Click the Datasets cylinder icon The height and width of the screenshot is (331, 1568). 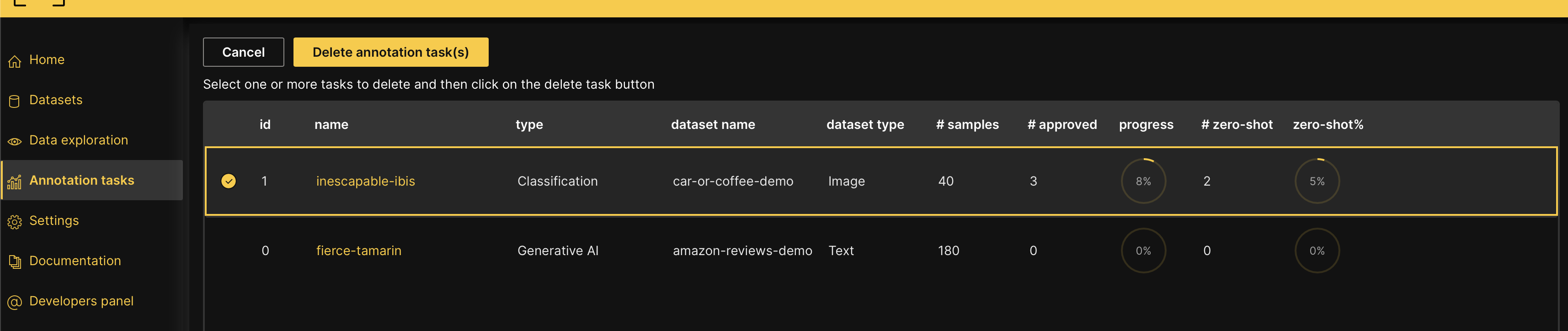coord(15,101)
